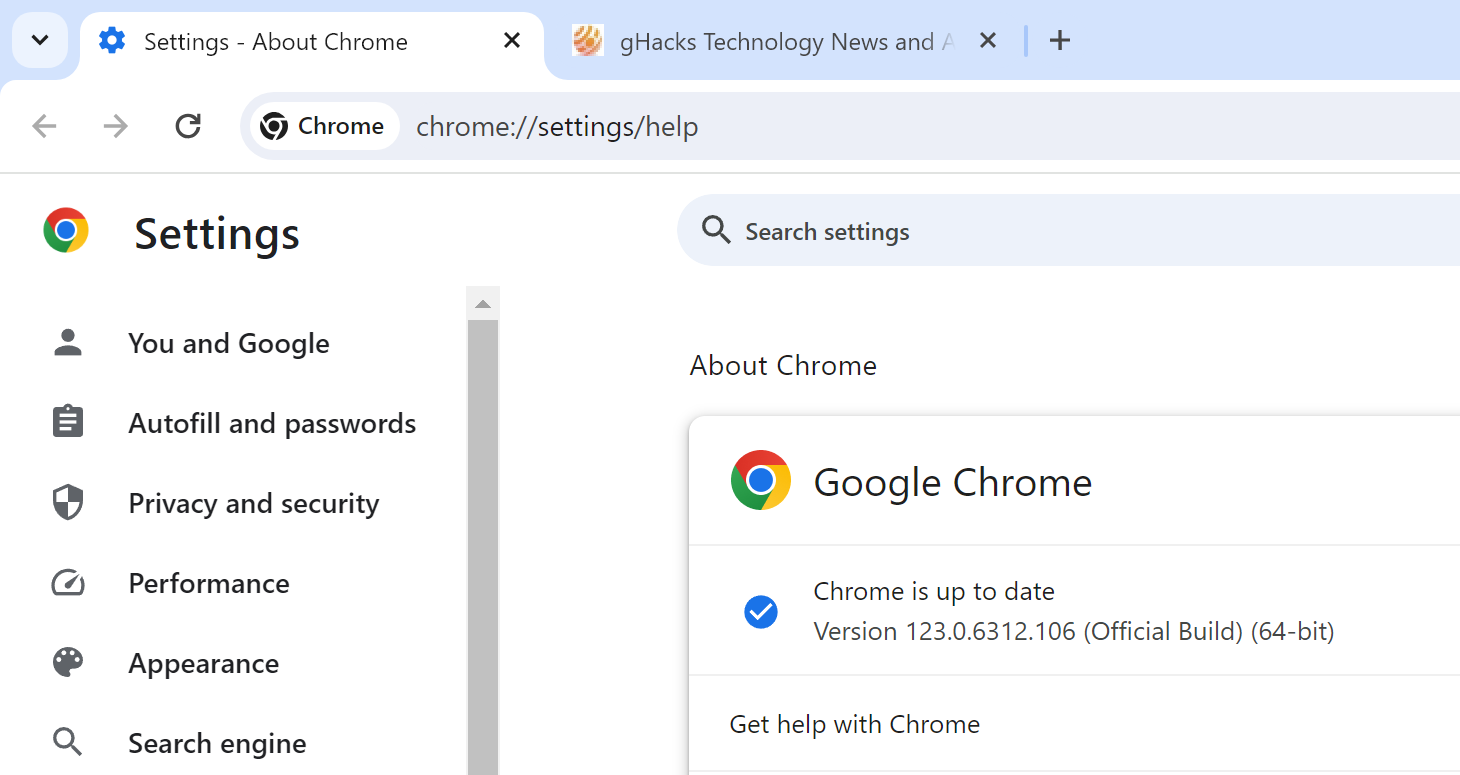The width and height of the screenshot is (1460, 775).
Task: Click the About Chrome heading
Action: click(x=783, y=365)
